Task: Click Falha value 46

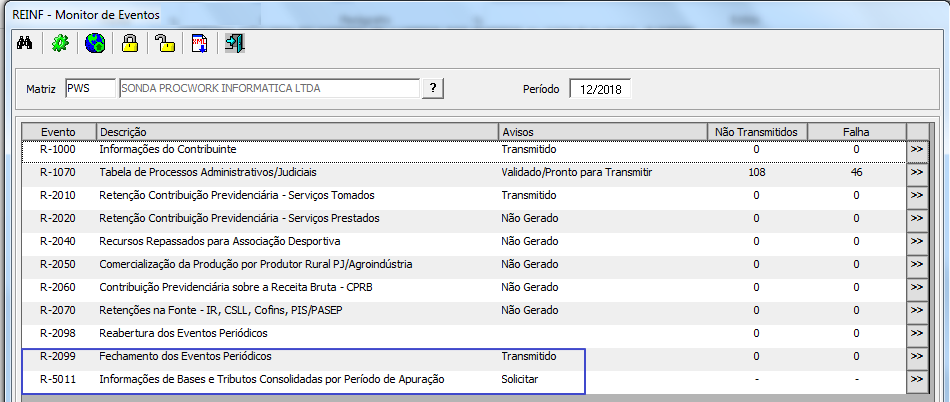Action: pyautogui.click(x=856, y=173)
